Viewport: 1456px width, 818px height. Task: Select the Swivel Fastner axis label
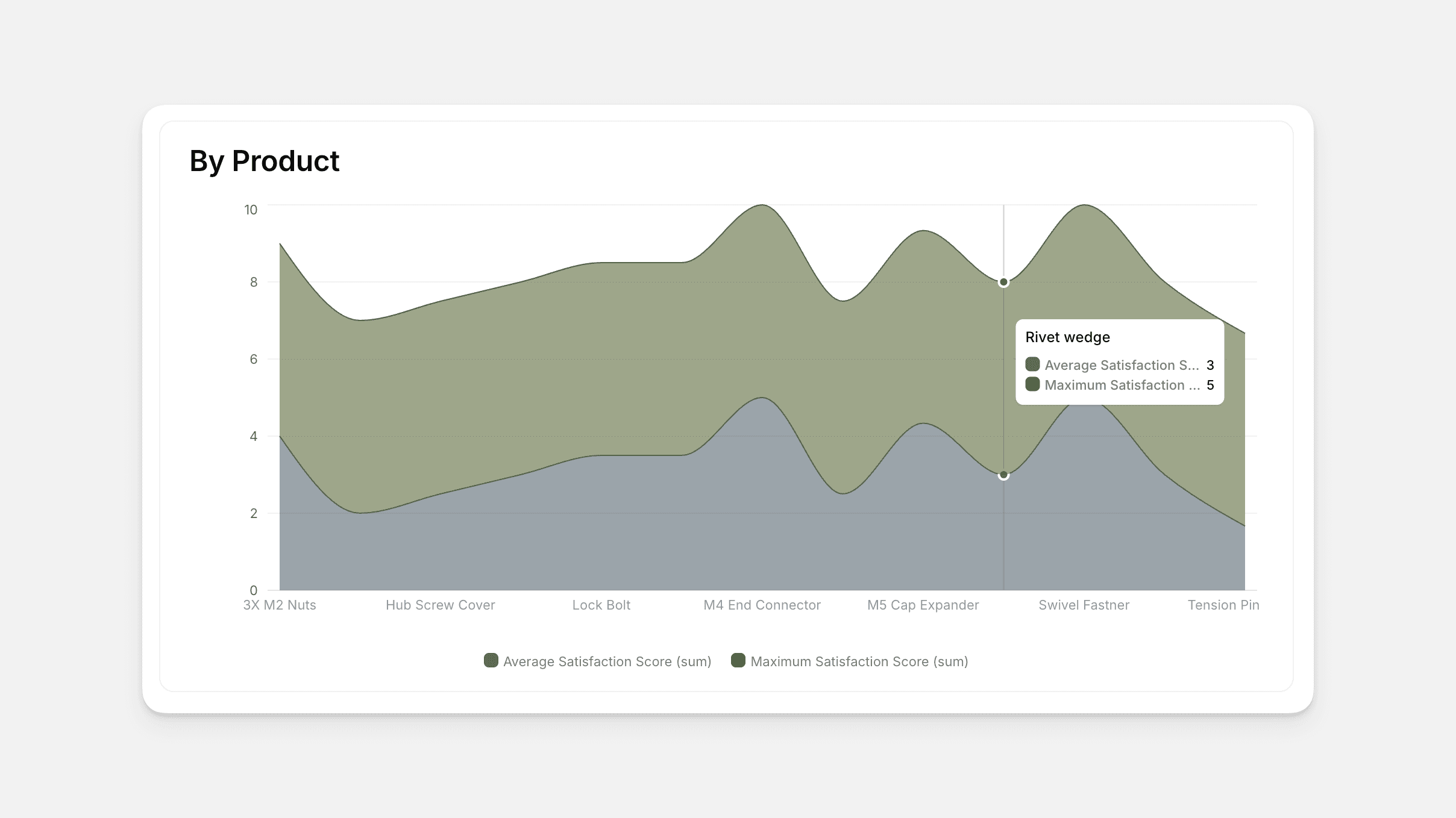point(1084,605)
